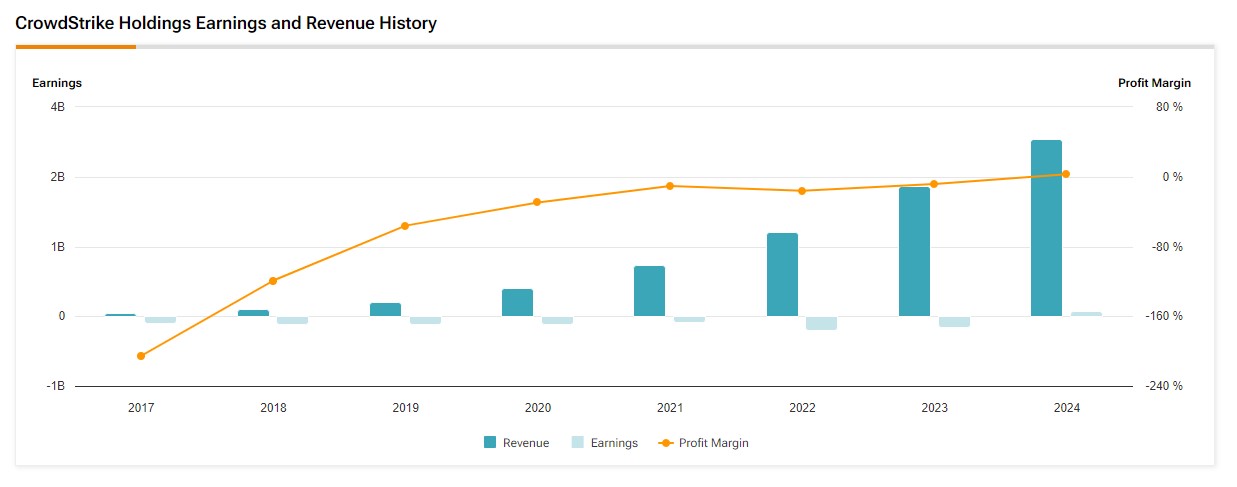Click the 2022 Earnings bar

pos(821,323)
